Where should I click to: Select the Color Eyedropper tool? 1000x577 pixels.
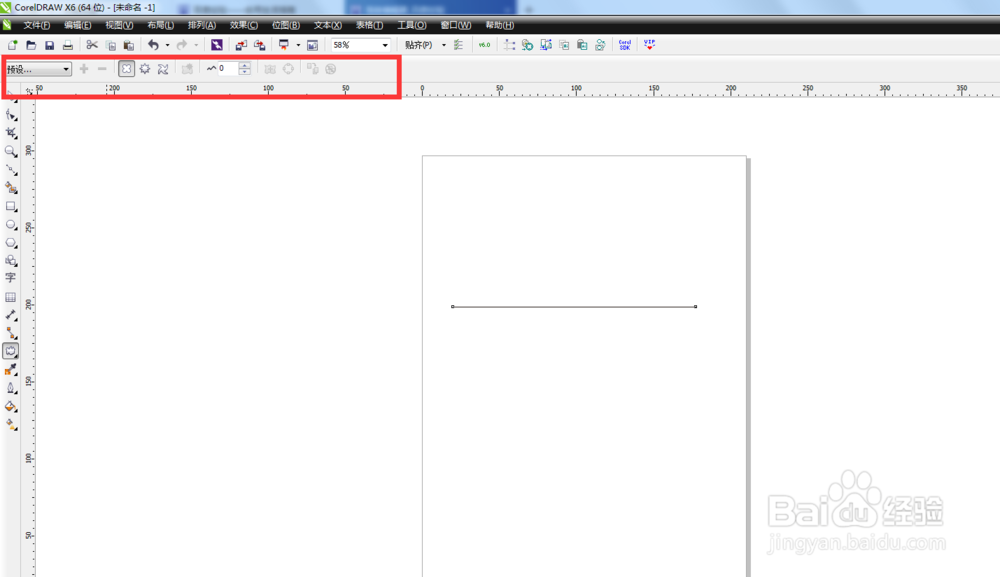(x=11, y=369)
